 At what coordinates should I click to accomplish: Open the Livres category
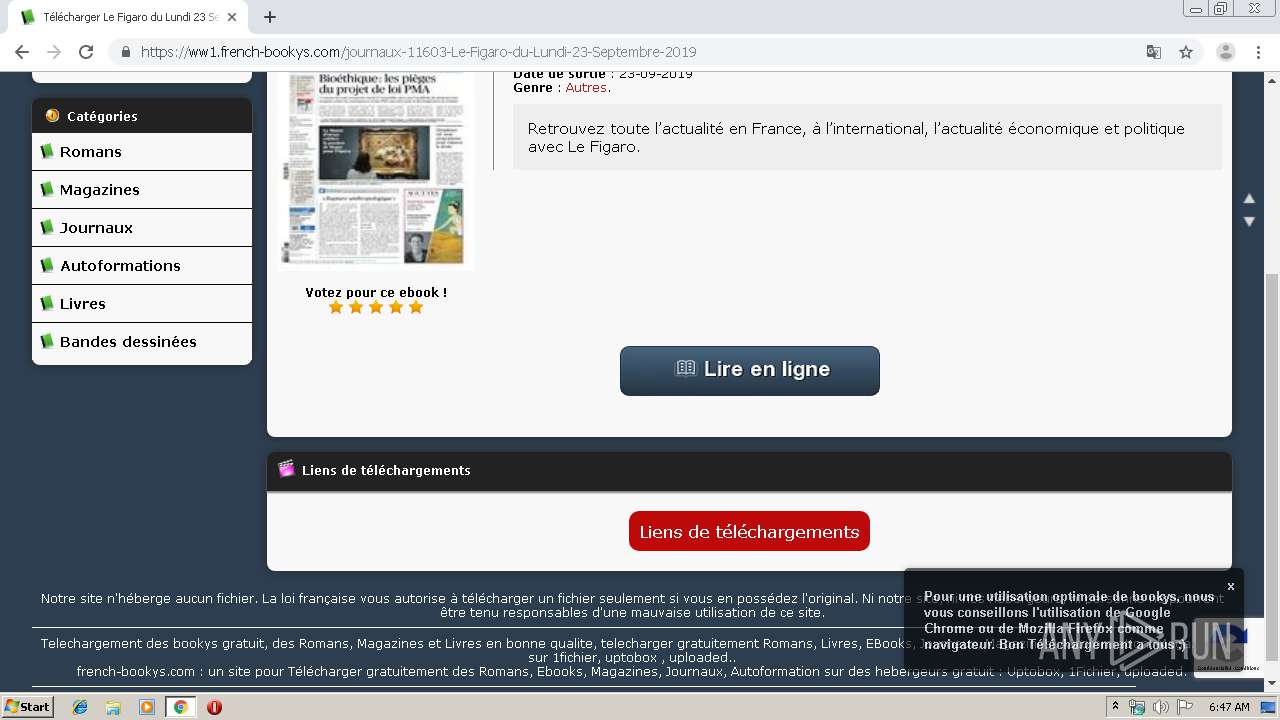142,304
